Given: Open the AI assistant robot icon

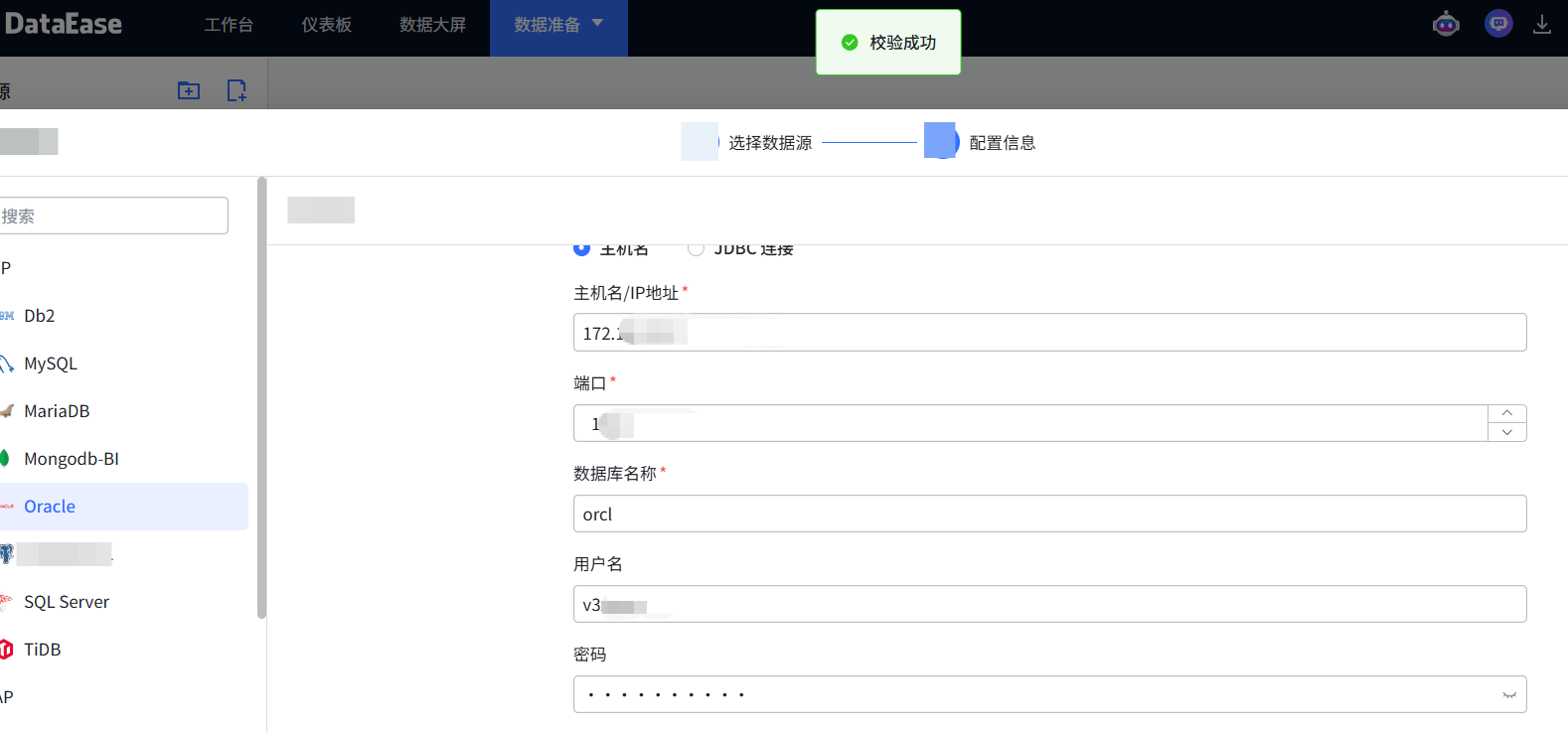Looking at the screenshot, I should [x=1446, y=23].
